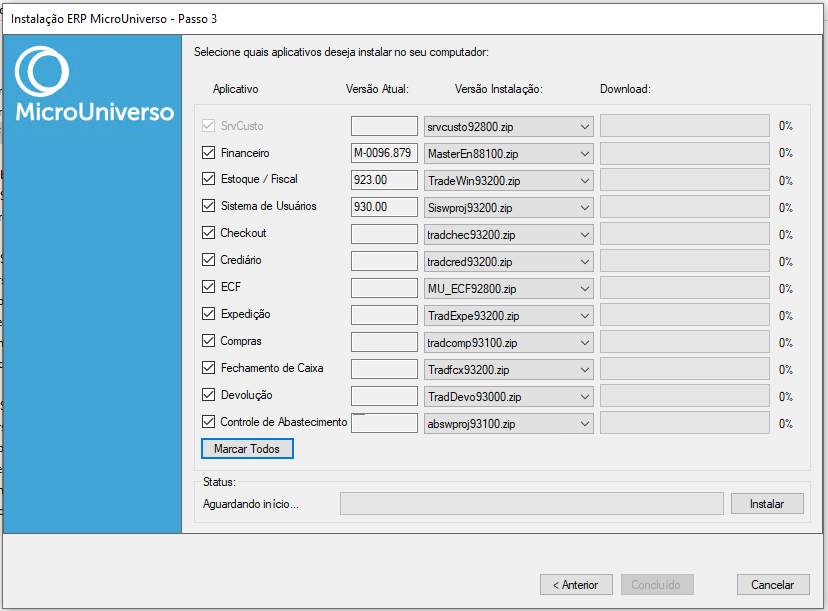Uncheck the Checkout application checkbox

point(209,232)
